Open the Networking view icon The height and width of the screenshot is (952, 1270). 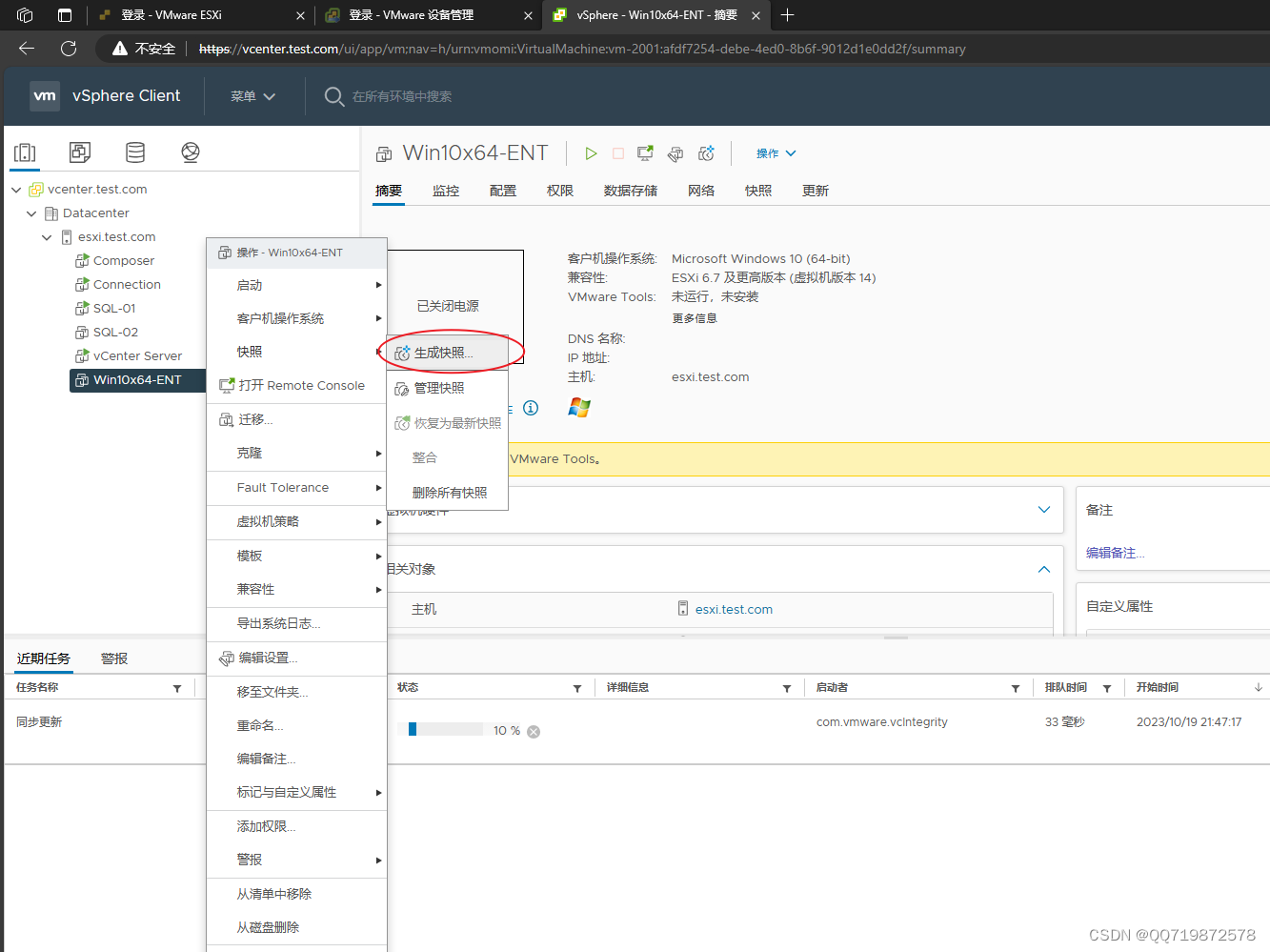tap(191, 152)
